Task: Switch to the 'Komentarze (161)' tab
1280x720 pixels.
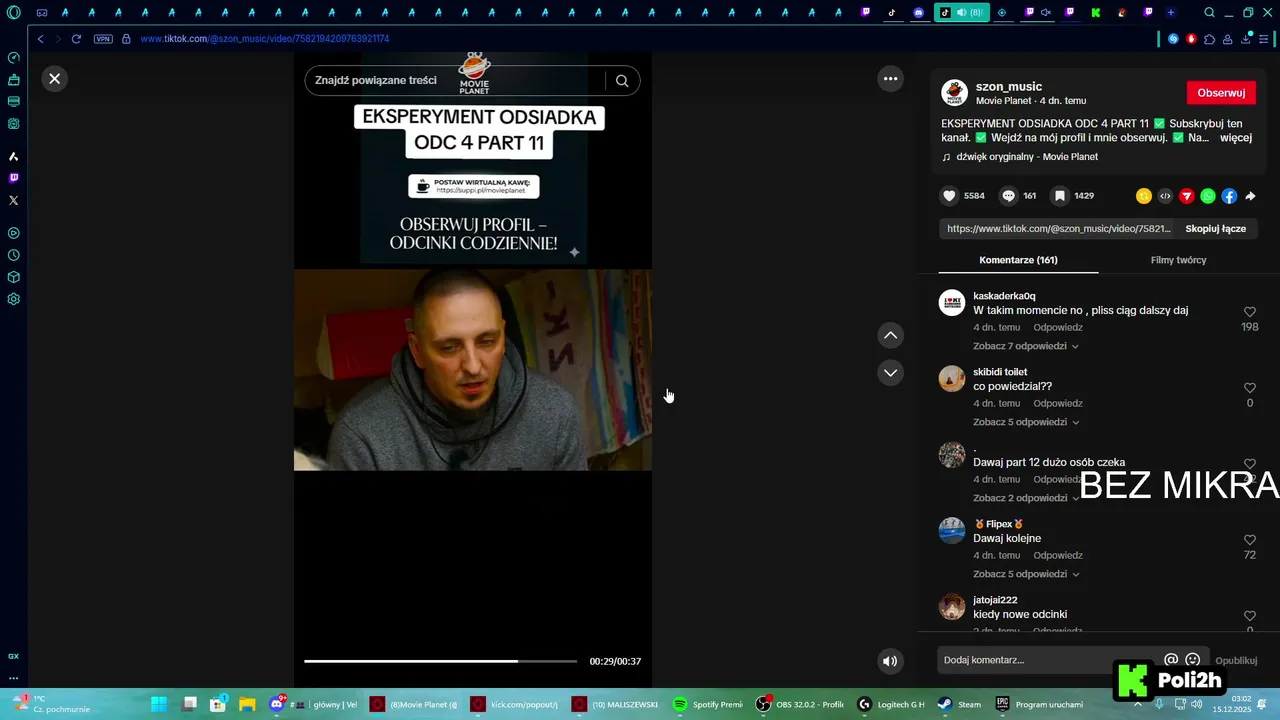Action: 1018,260
